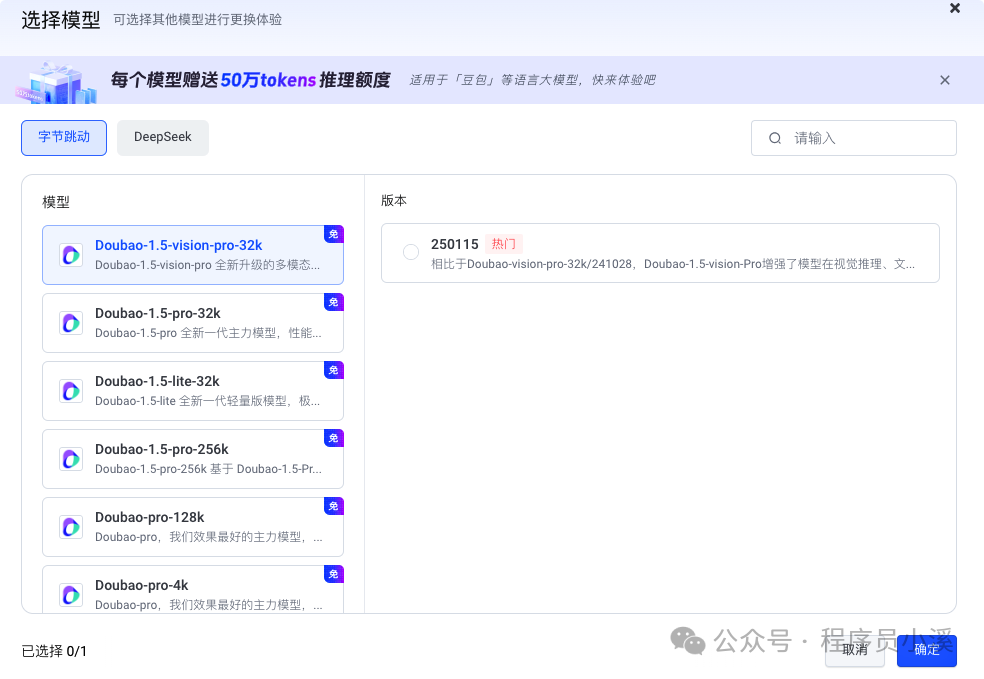Click the Doubao-pro-128k model icon
This screenshot has width=984, height=679.
[x=70, y=526]
